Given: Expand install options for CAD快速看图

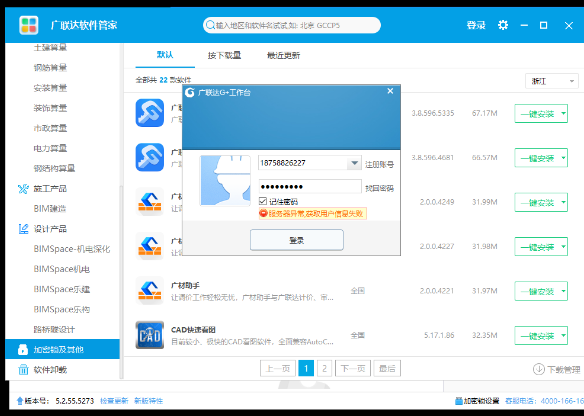Looking at the screenshot, I should click(564, 335).
